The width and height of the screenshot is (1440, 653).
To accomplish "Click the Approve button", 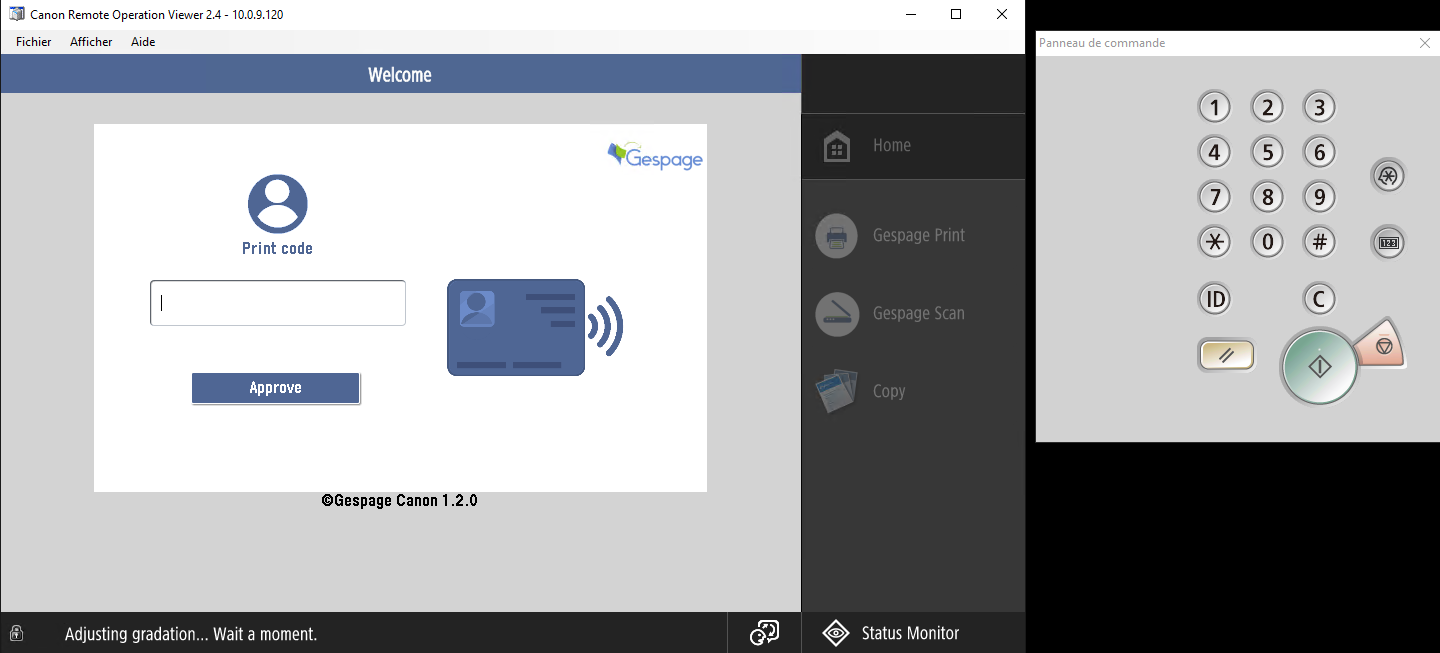I will coord(275,388).
